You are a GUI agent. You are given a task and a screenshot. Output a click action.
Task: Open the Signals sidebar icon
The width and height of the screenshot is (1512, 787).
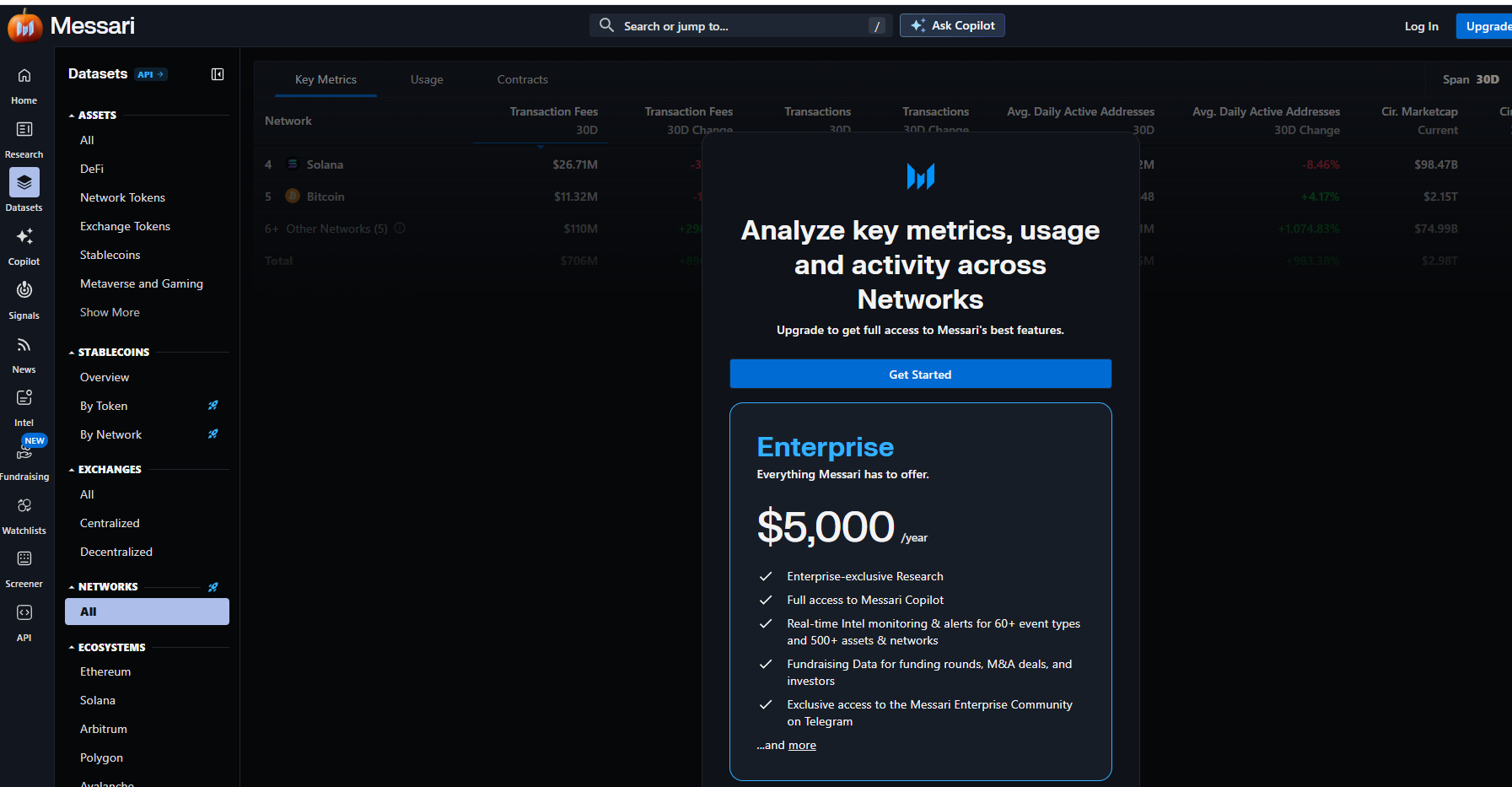coord(24,290)
